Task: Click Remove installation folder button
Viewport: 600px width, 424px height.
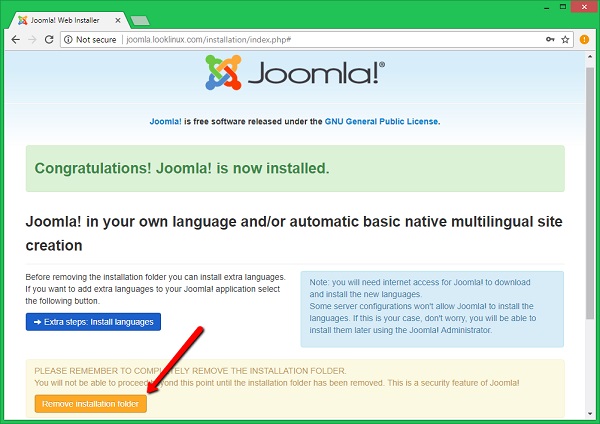Action: [x=91, y=404]
